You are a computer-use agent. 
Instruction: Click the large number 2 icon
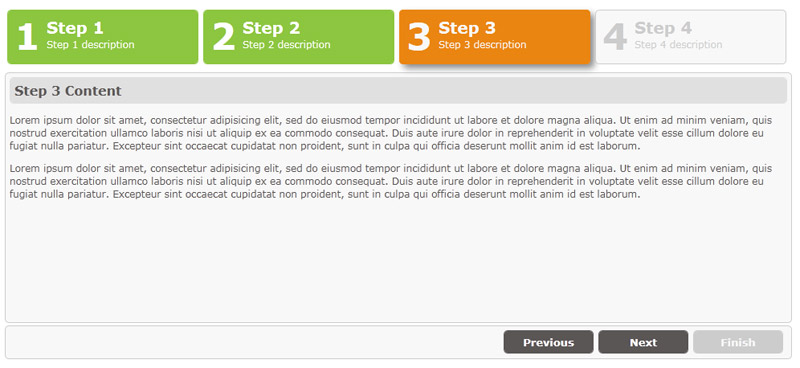223,37
